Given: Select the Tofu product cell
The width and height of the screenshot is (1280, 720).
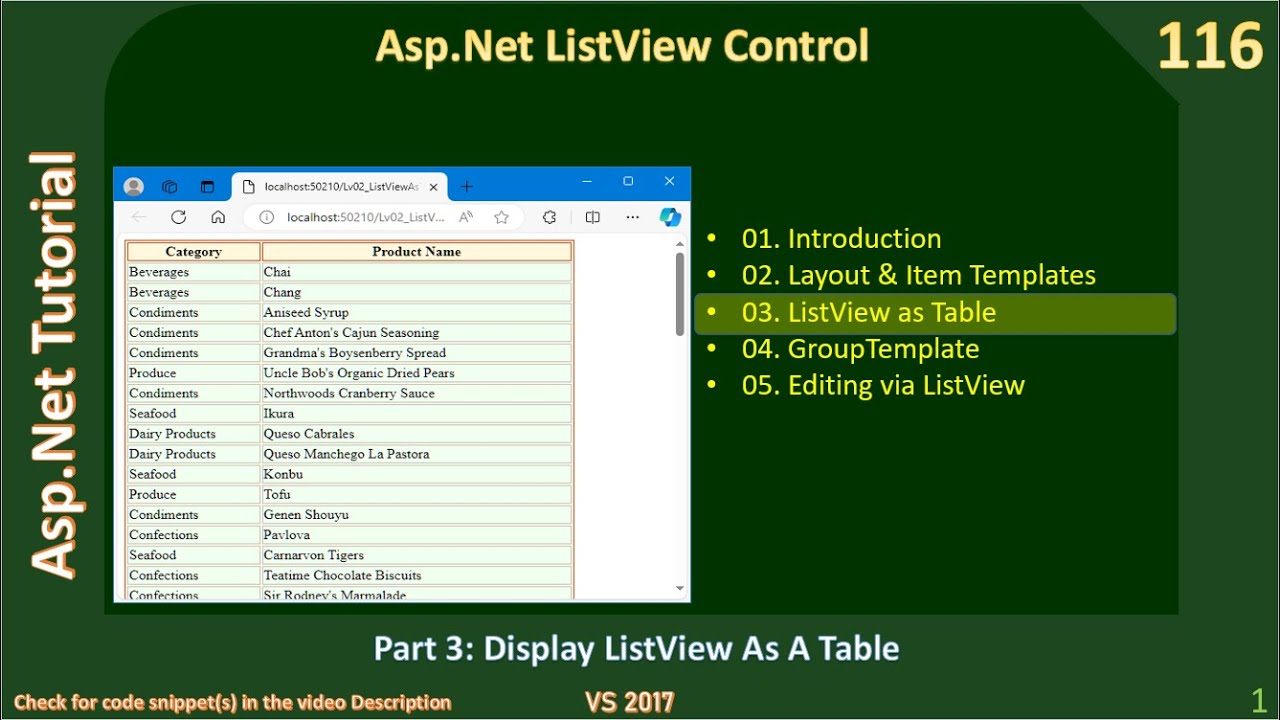Looking at the screenshot, I should pos(417,494).
